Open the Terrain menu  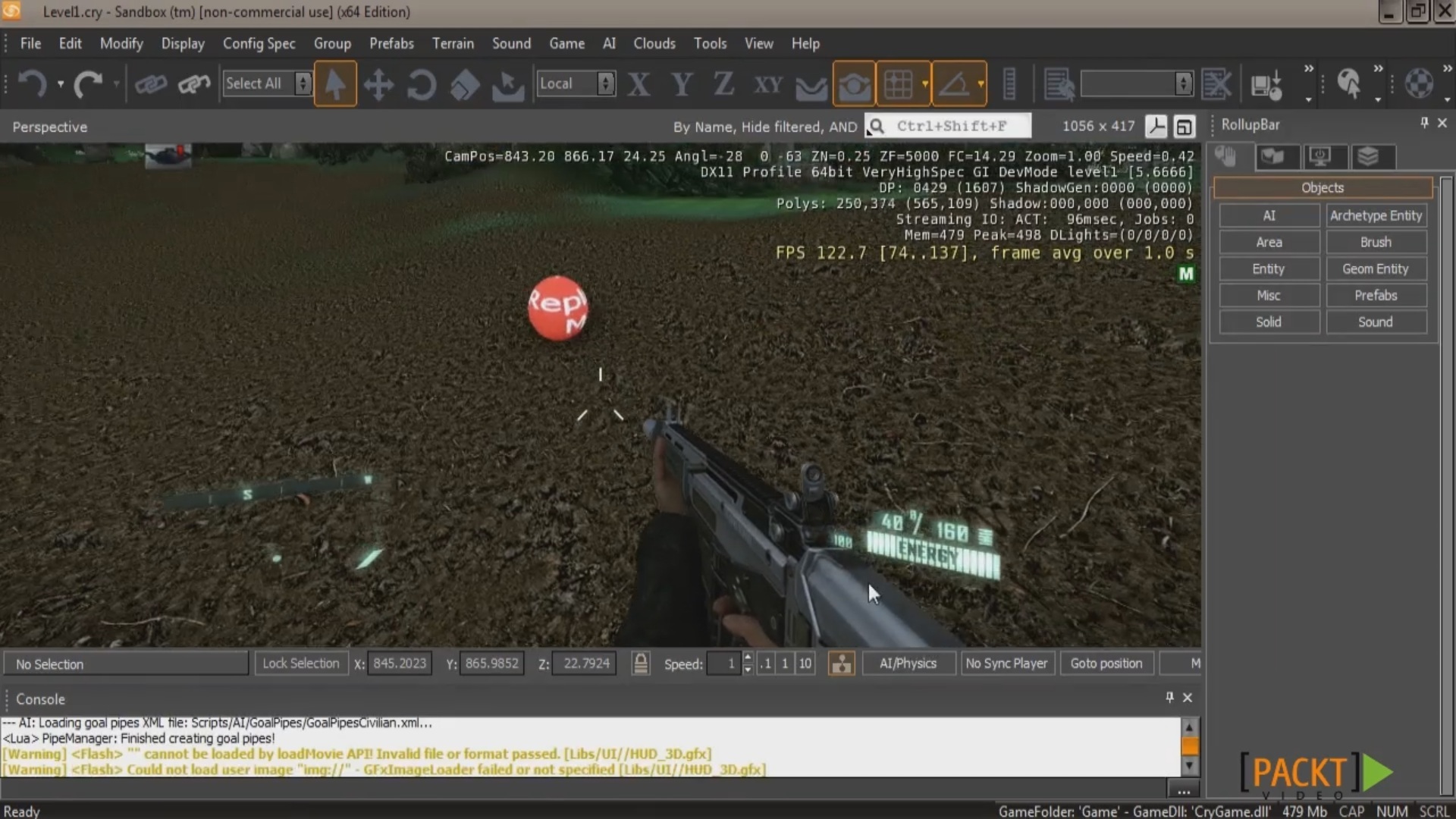[453, 42]
